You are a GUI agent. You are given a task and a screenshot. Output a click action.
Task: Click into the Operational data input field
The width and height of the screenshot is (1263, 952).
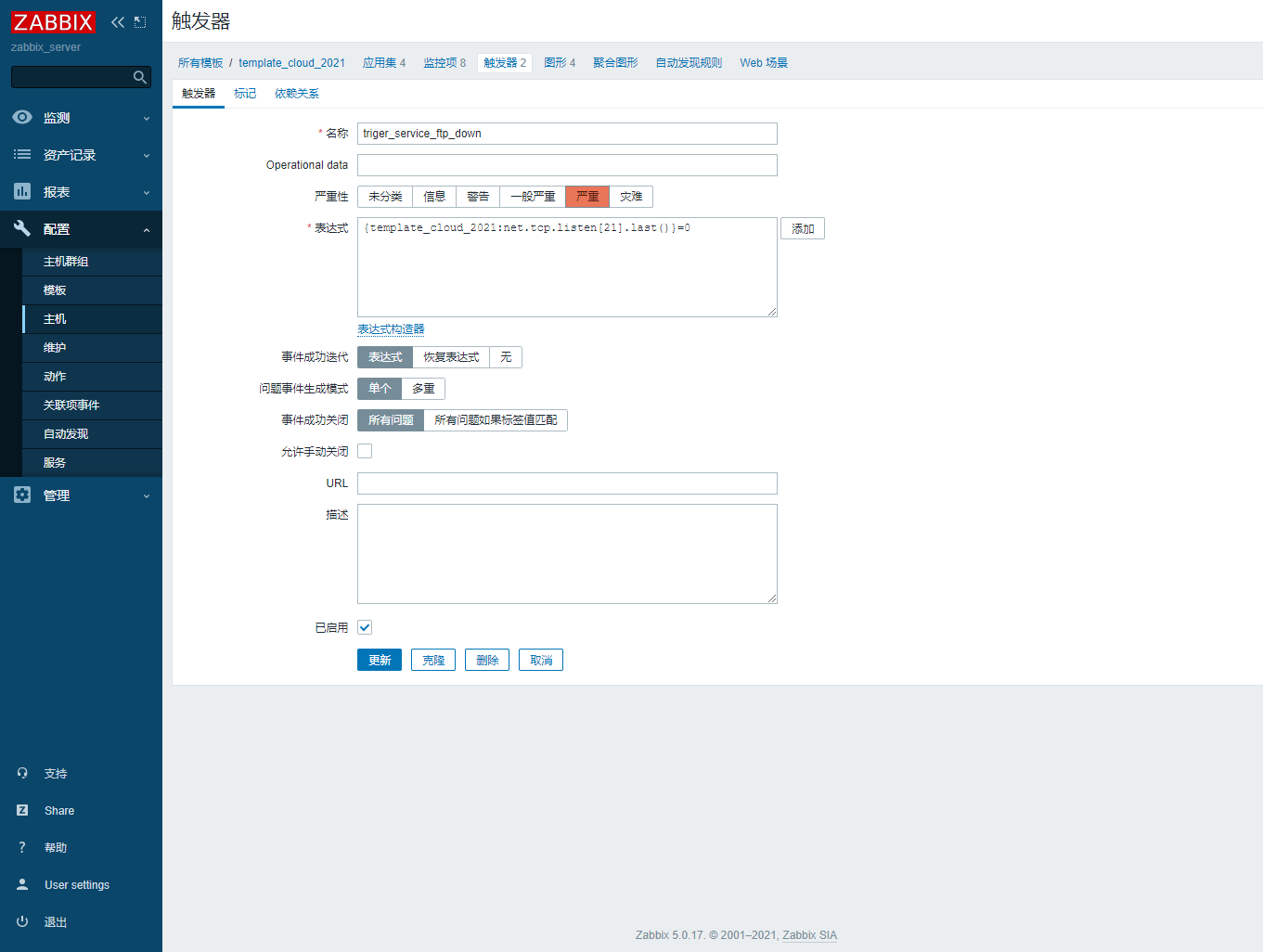point(567,165)
